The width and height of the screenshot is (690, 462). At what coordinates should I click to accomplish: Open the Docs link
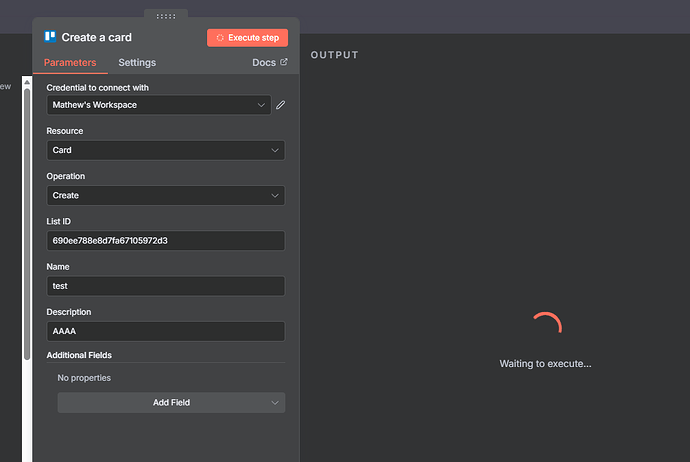tap(263, 62)
